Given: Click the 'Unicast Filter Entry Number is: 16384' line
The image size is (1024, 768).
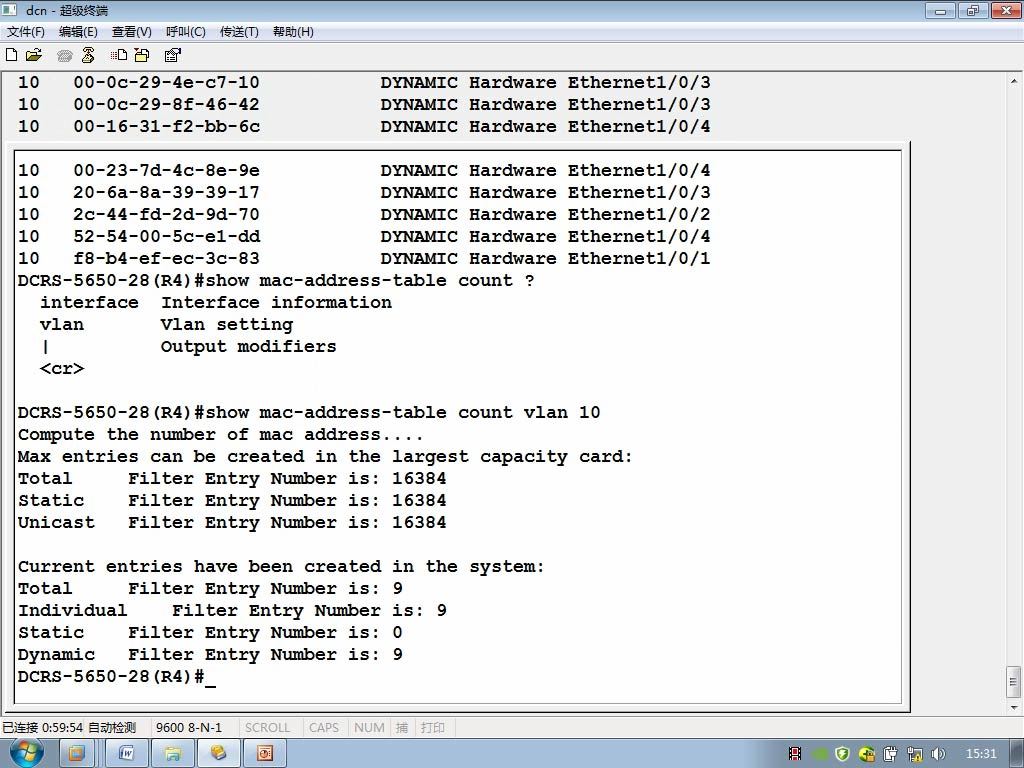Looking at the screenshot, I should [x=232, y=522].
